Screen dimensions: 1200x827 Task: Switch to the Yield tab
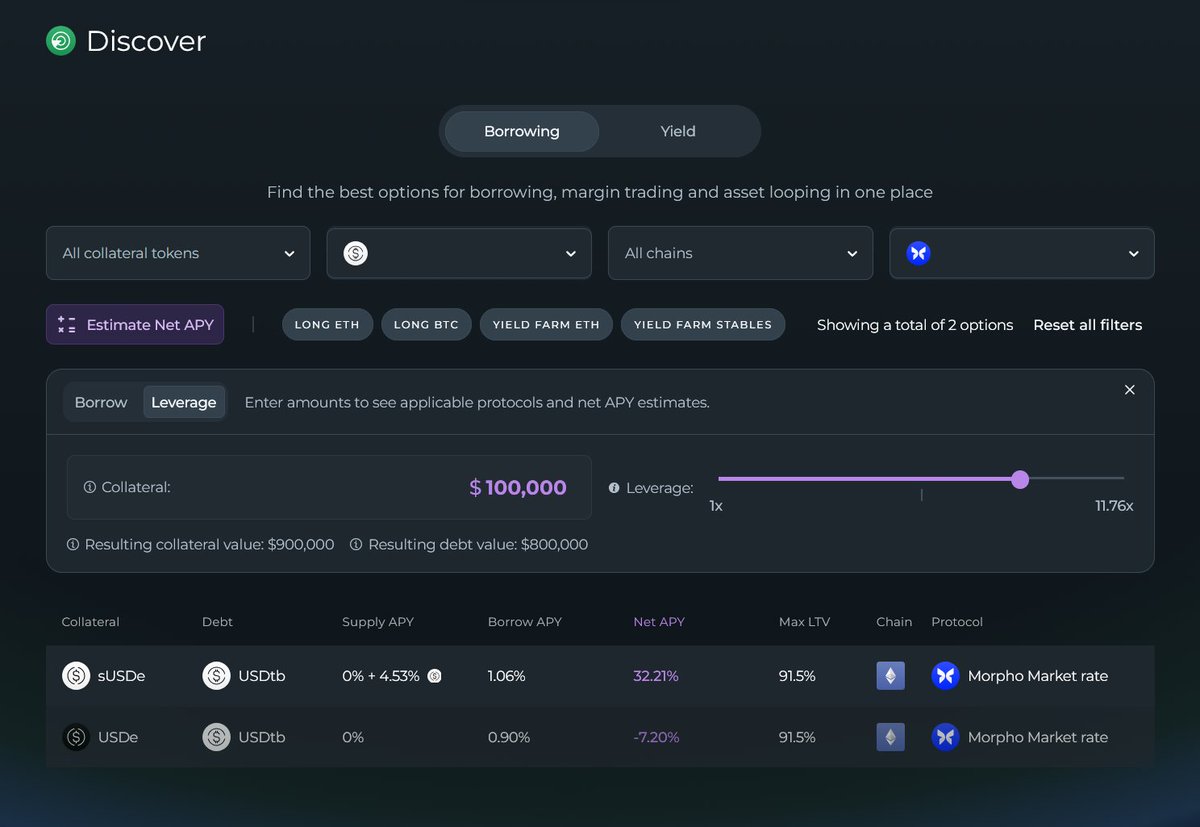(677, 131)
